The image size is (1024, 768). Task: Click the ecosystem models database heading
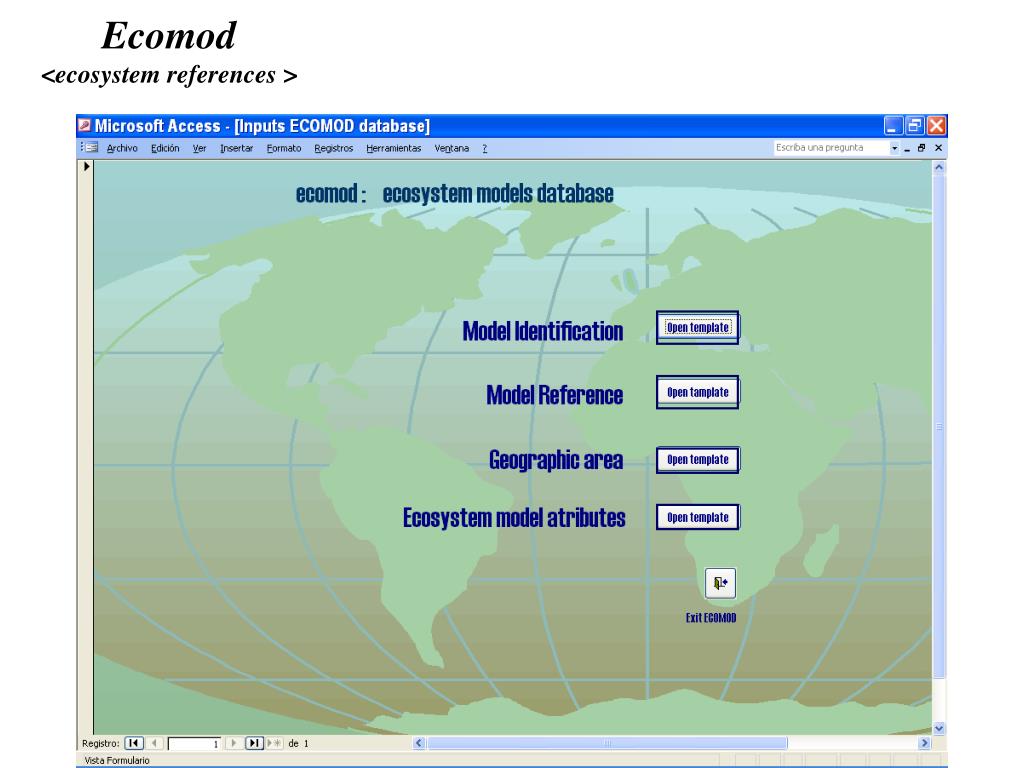click(x=498, y=194)
